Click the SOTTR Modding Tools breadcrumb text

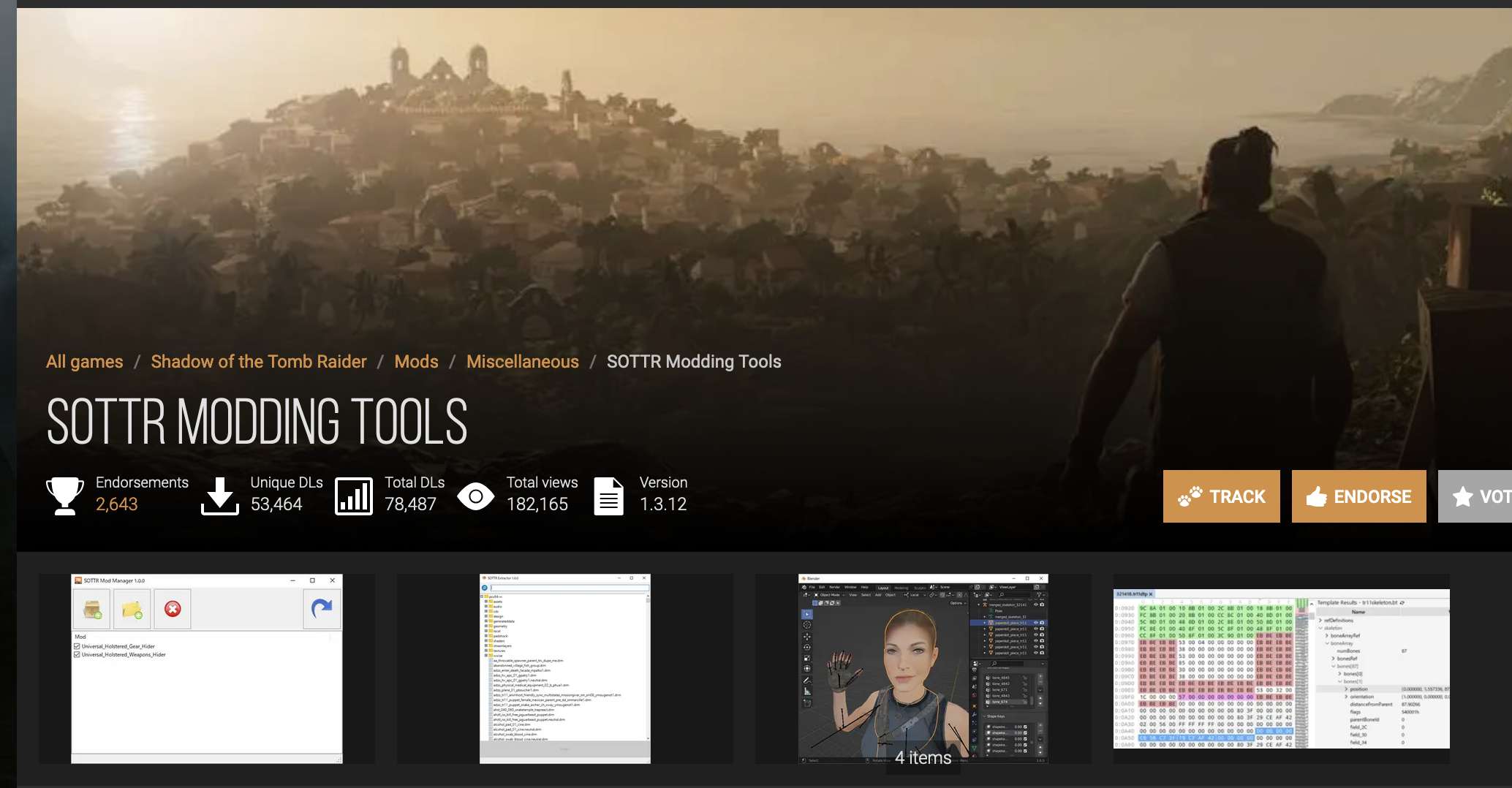point(694,362)
